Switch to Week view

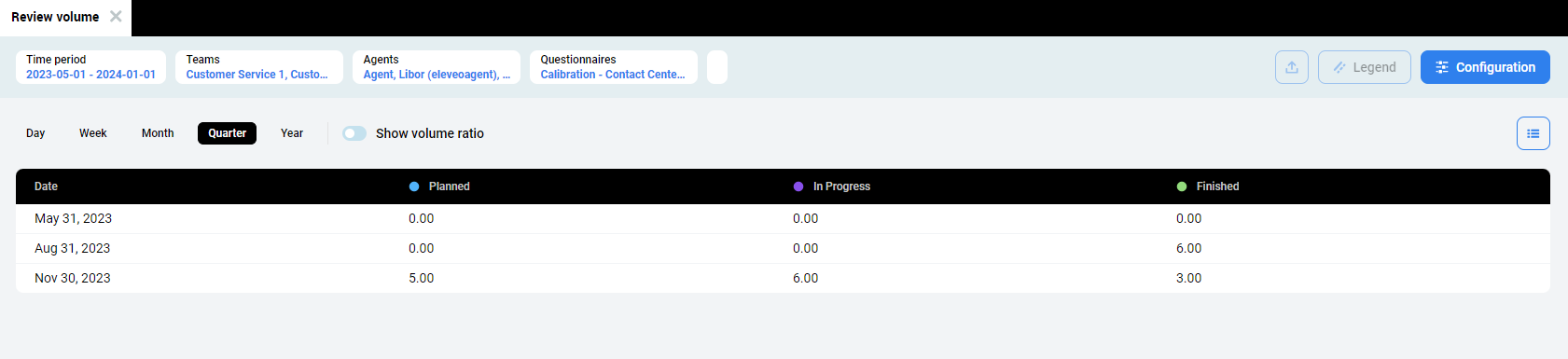92,133
